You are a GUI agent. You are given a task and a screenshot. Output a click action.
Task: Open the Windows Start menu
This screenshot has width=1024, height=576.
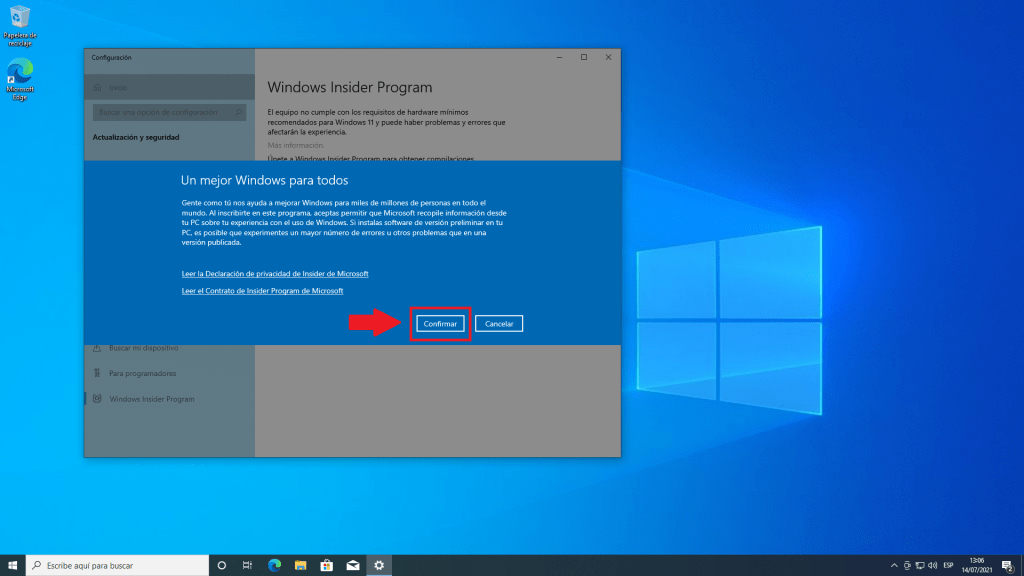coord(13,565)
